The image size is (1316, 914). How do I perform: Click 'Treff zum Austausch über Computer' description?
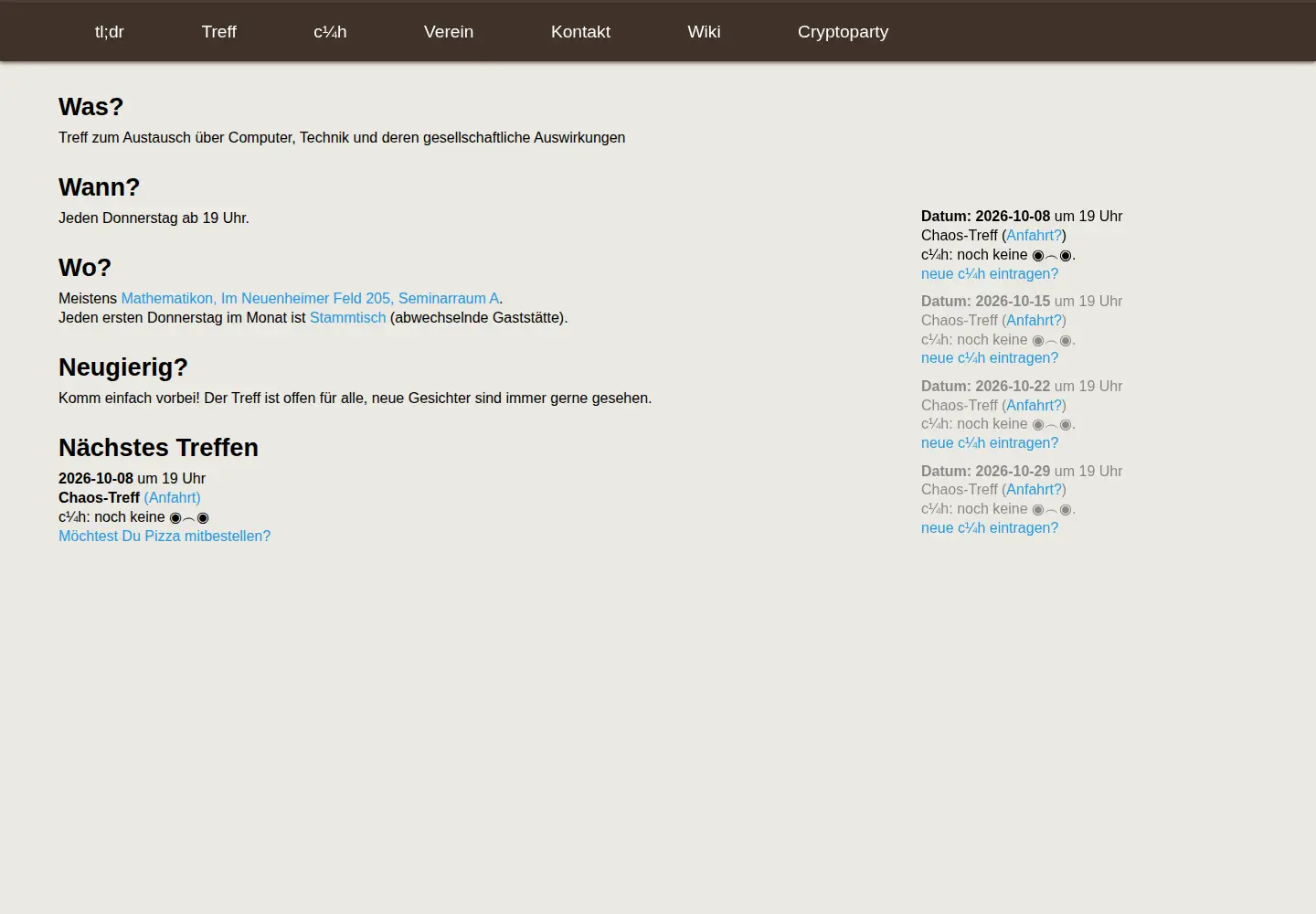click(342, 138)
